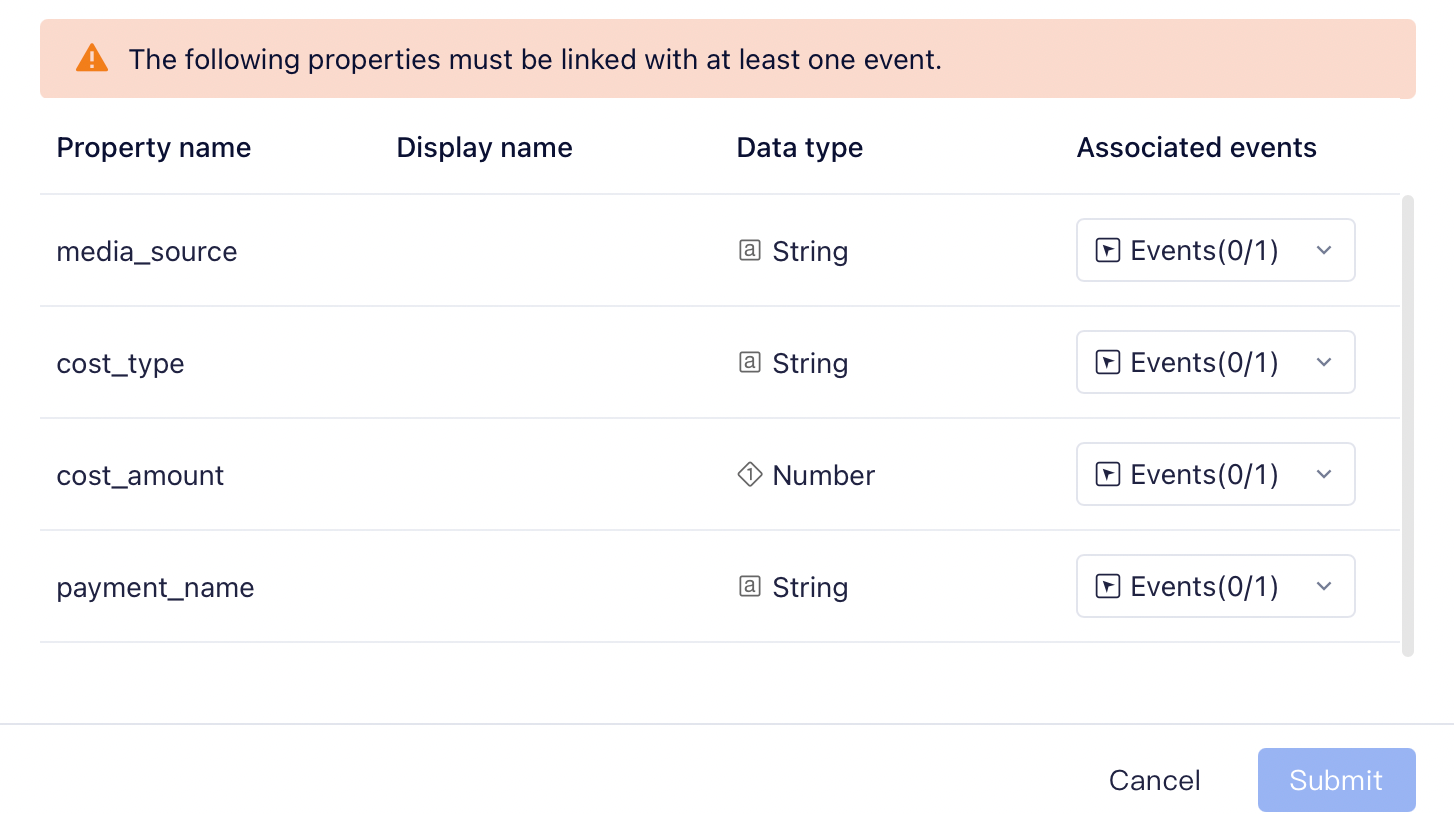Click the Property name column header
Screen dimensions: 1454x814
[x=154, y=148]
